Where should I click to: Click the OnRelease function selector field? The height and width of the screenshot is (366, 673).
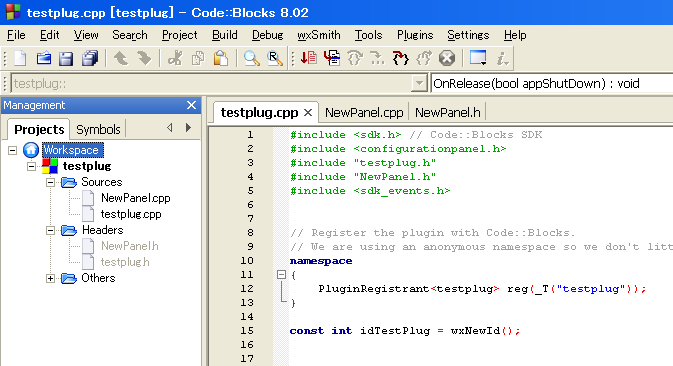click(x=552, y=83)
